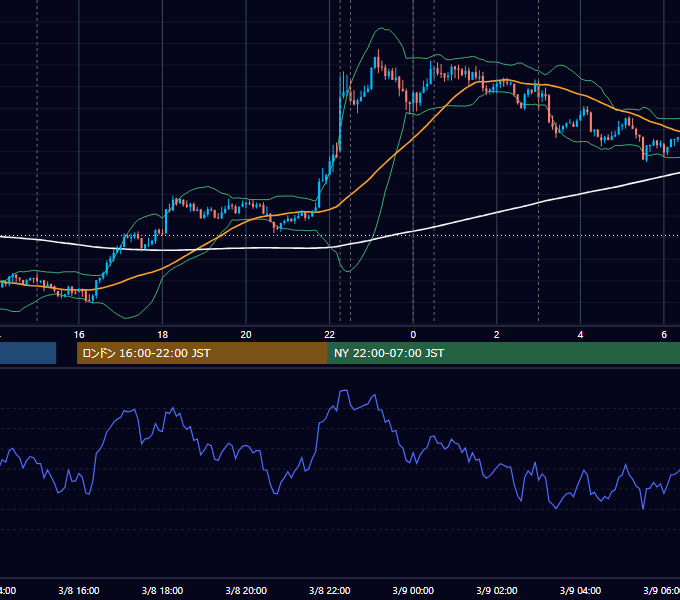Click hour label 0 on the price chart axis
Screen dimensions: 680x600
pyautogui.click(x=413, y=334)
